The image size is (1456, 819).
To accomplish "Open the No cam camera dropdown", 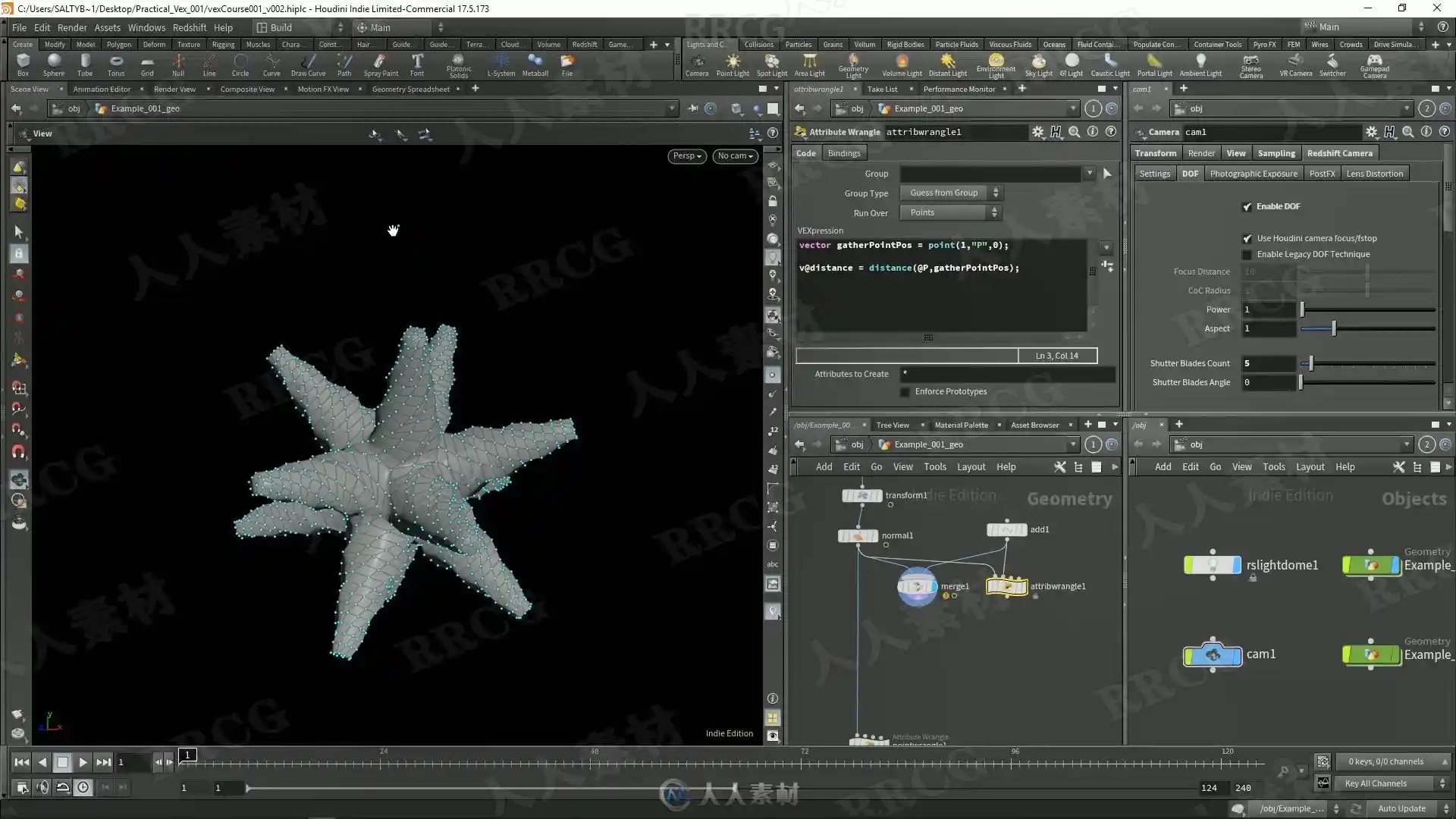I will coord(735,155).
